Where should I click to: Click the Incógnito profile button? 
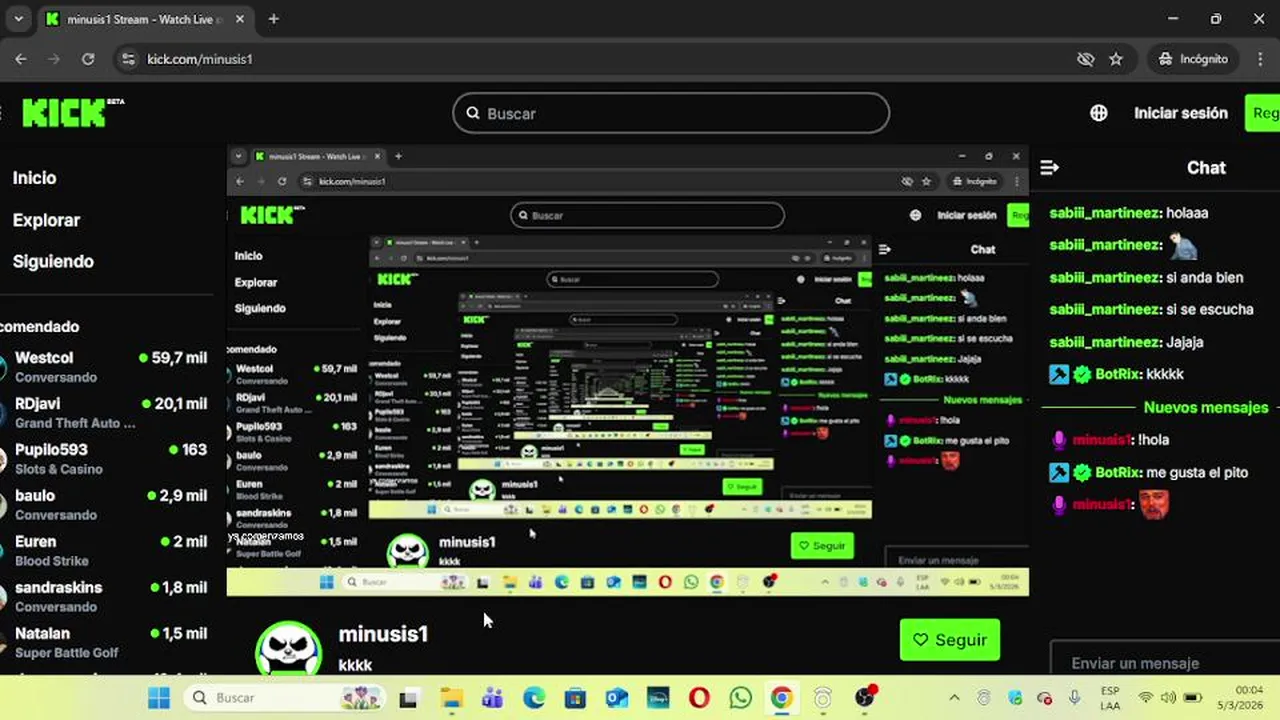[1193, 59]
